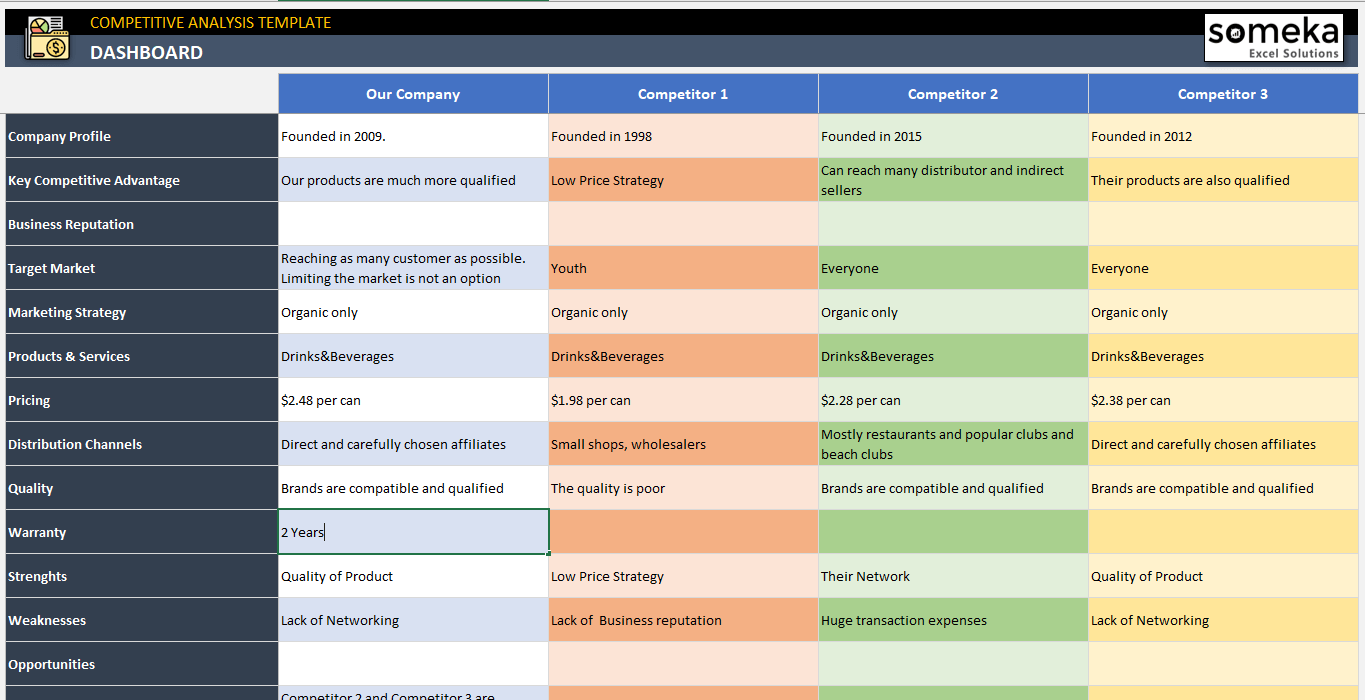Select the Competitor 3 column header

(1223, 93)
